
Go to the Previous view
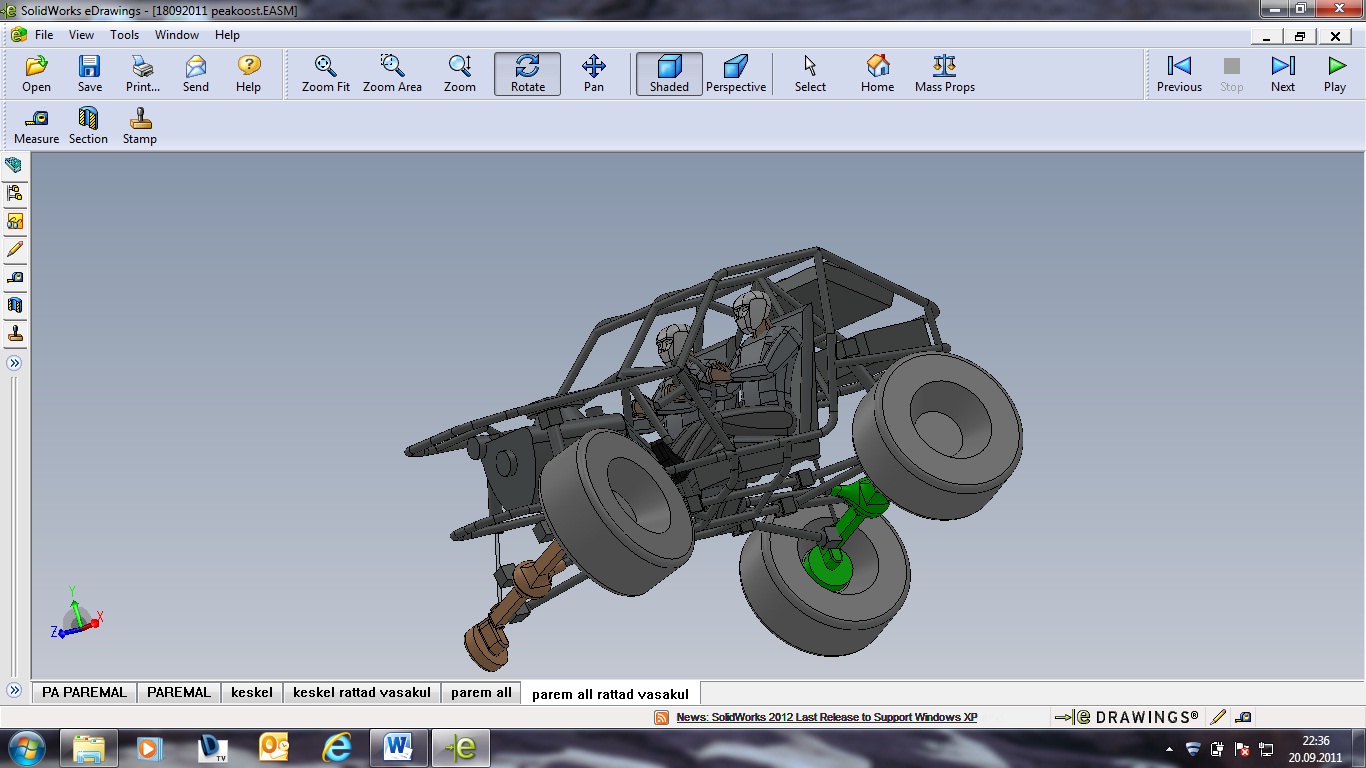pos(1179,74)
